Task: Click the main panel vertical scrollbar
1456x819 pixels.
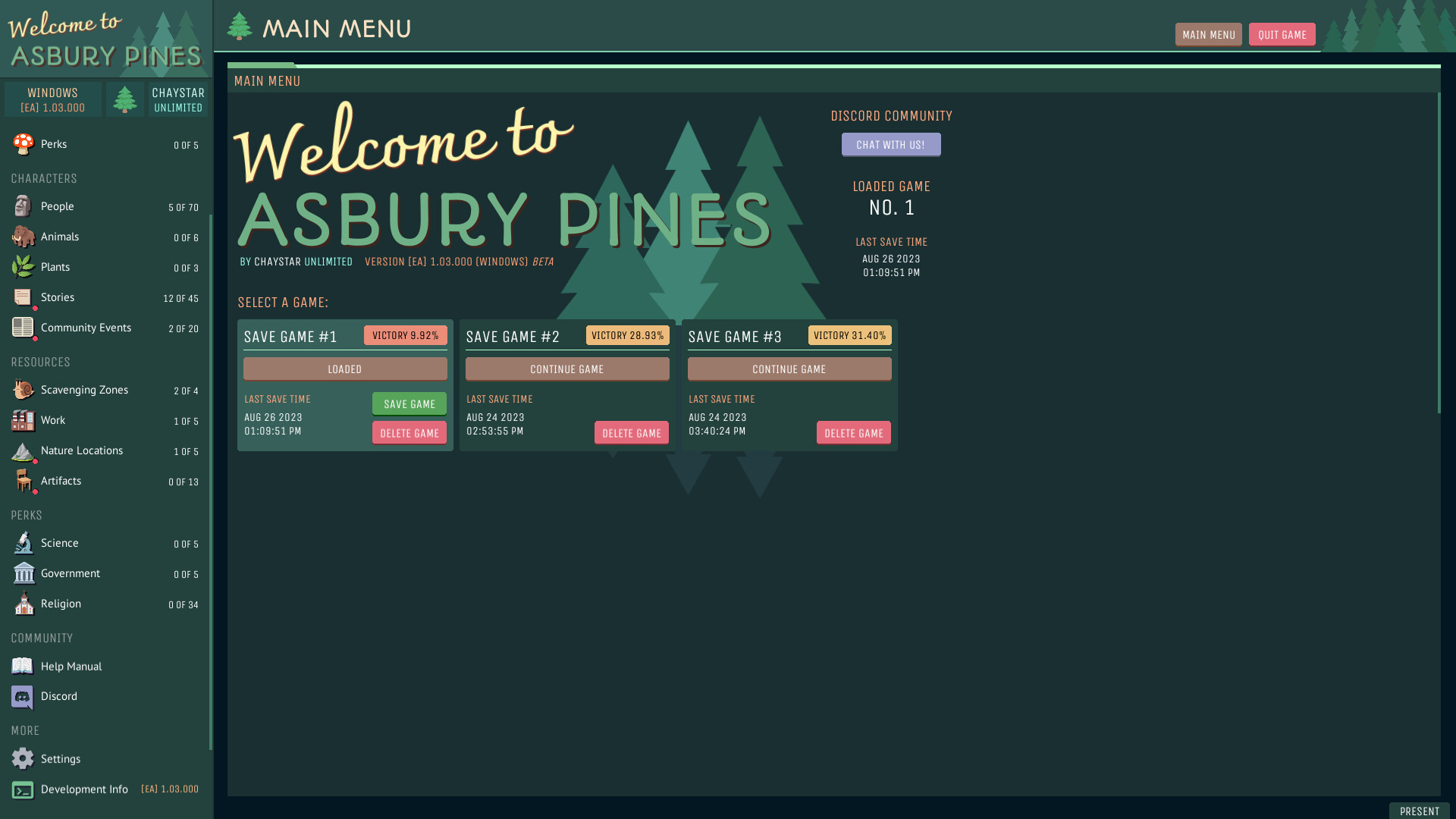Action: [x=1439, y=253]
